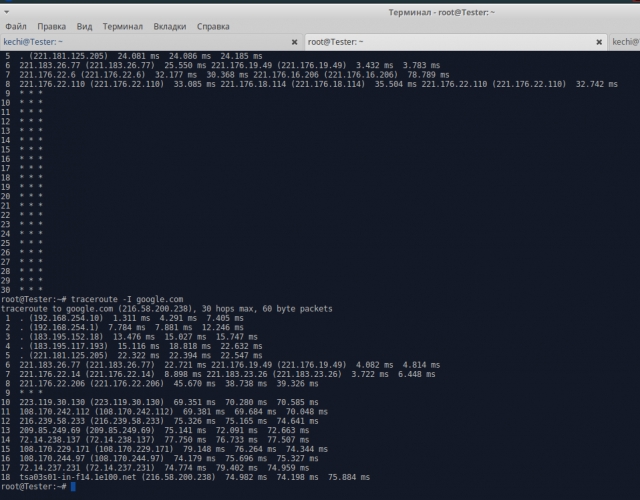Click 221.183.23.26 on hop 7
This screenshot has height=500, width=640.
point(237,374)
